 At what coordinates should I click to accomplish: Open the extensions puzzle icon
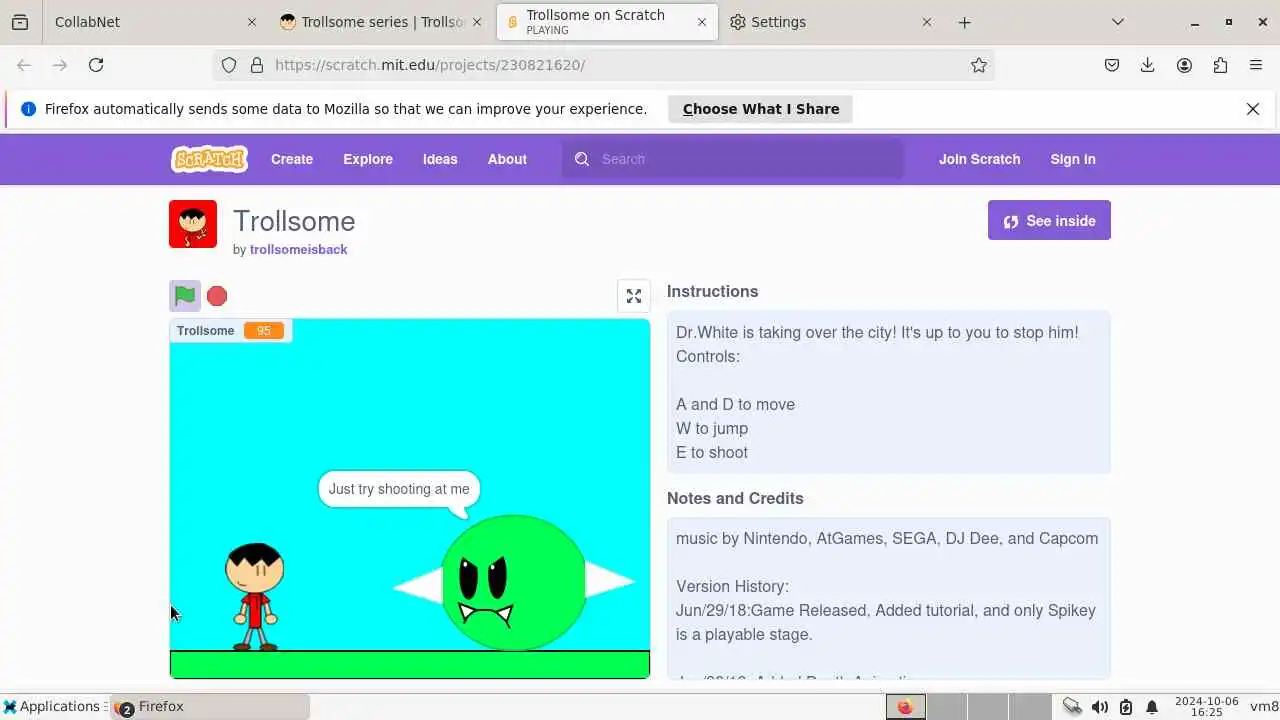click(1220, 65)
